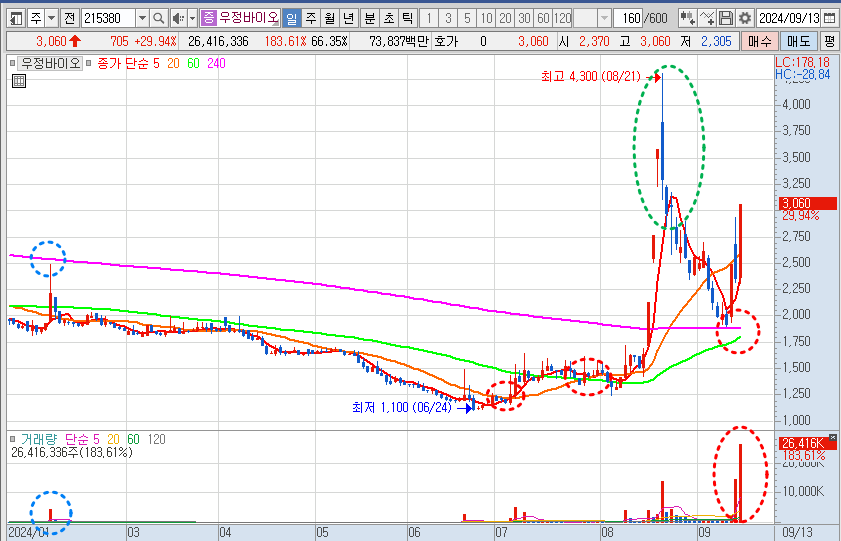Open the calendar date picker icon
The height and width of the screenshot is (541, 841).
coord(829,19)
